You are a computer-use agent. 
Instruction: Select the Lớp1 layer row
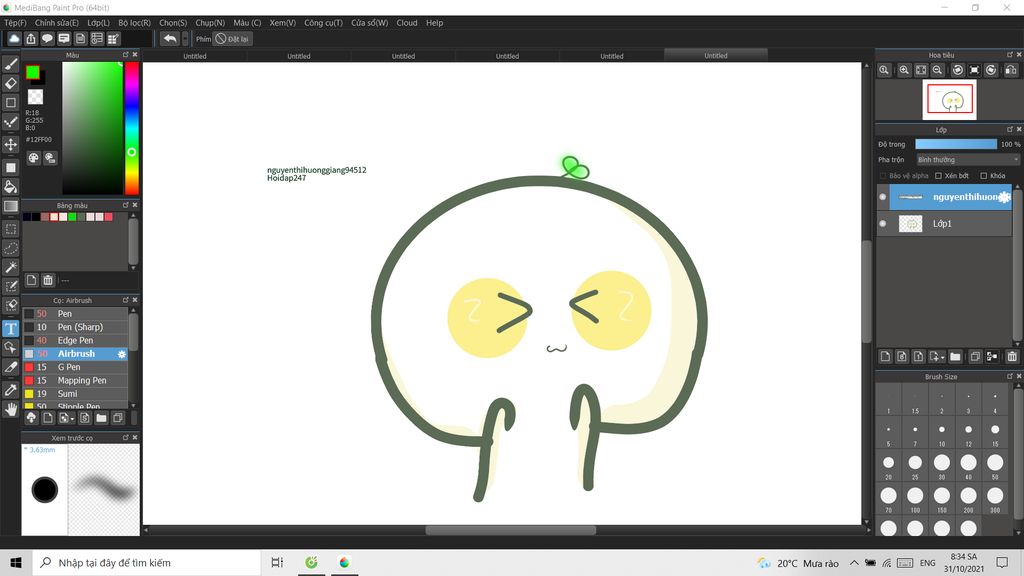click(950, 223)
